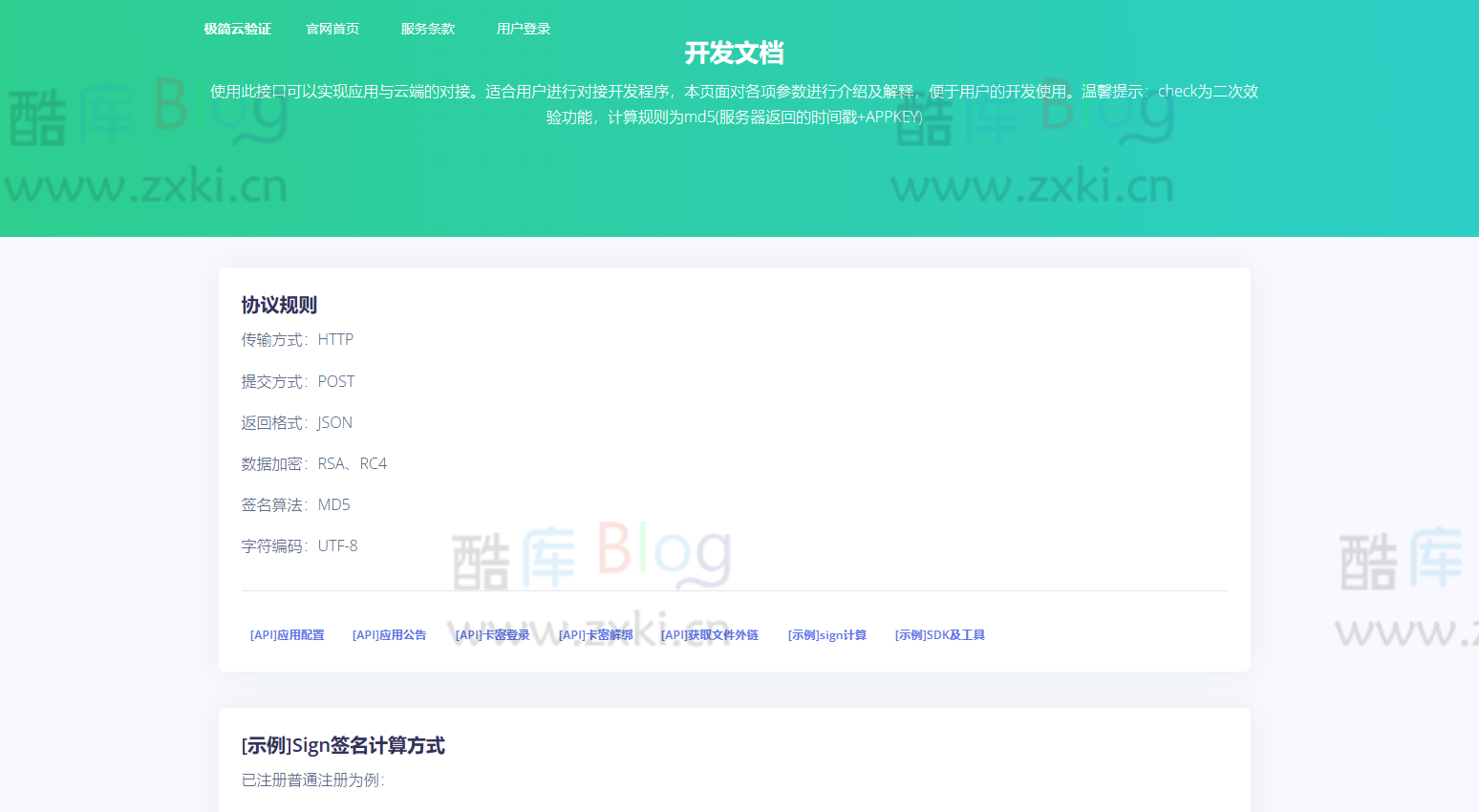Open the [API]卡密登录 documentation link
The width and height of the screenshot is (1479, 812).
(493, 633)
